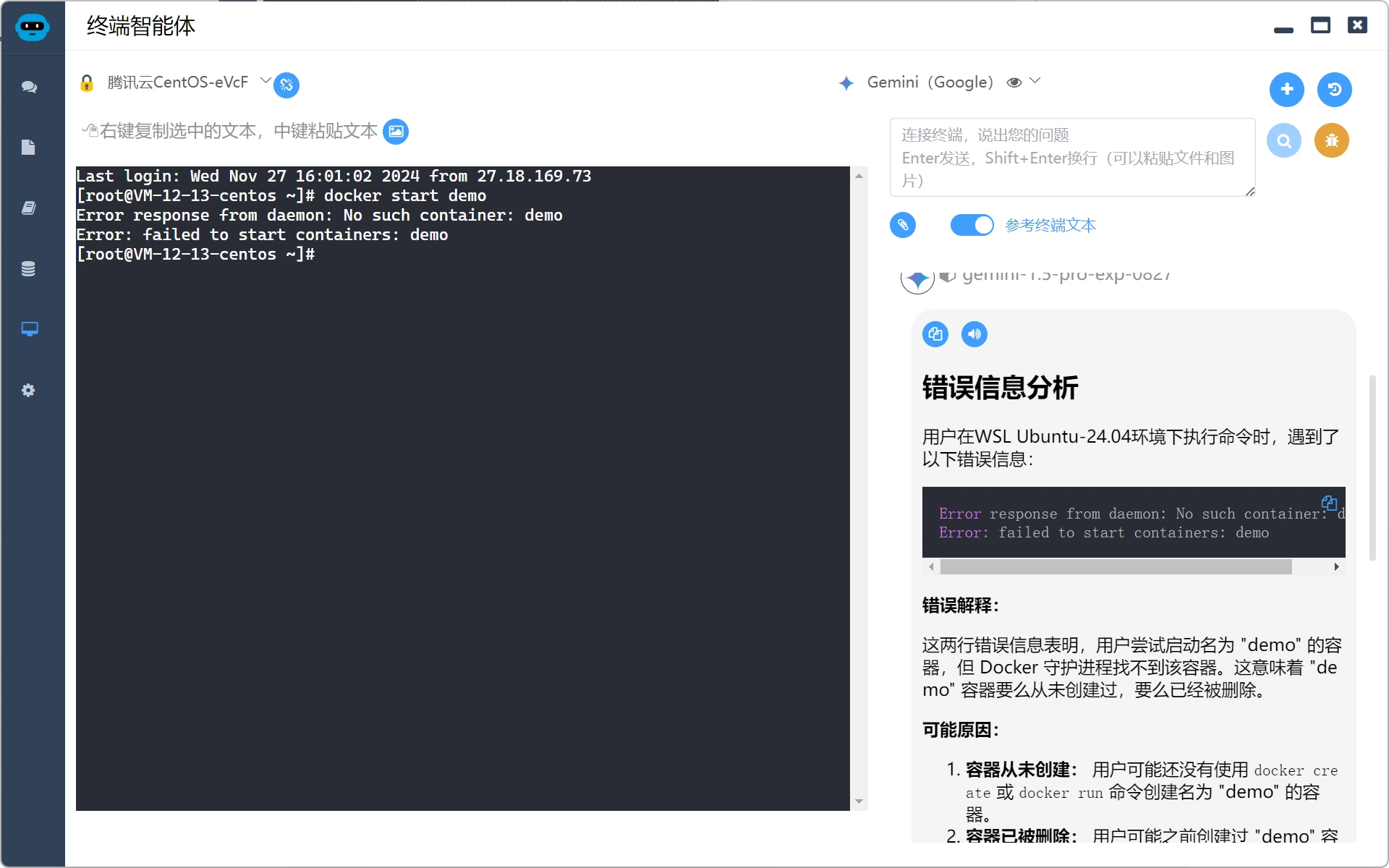Maximize the application window
1389x868 pixels.
point(1320,25)
